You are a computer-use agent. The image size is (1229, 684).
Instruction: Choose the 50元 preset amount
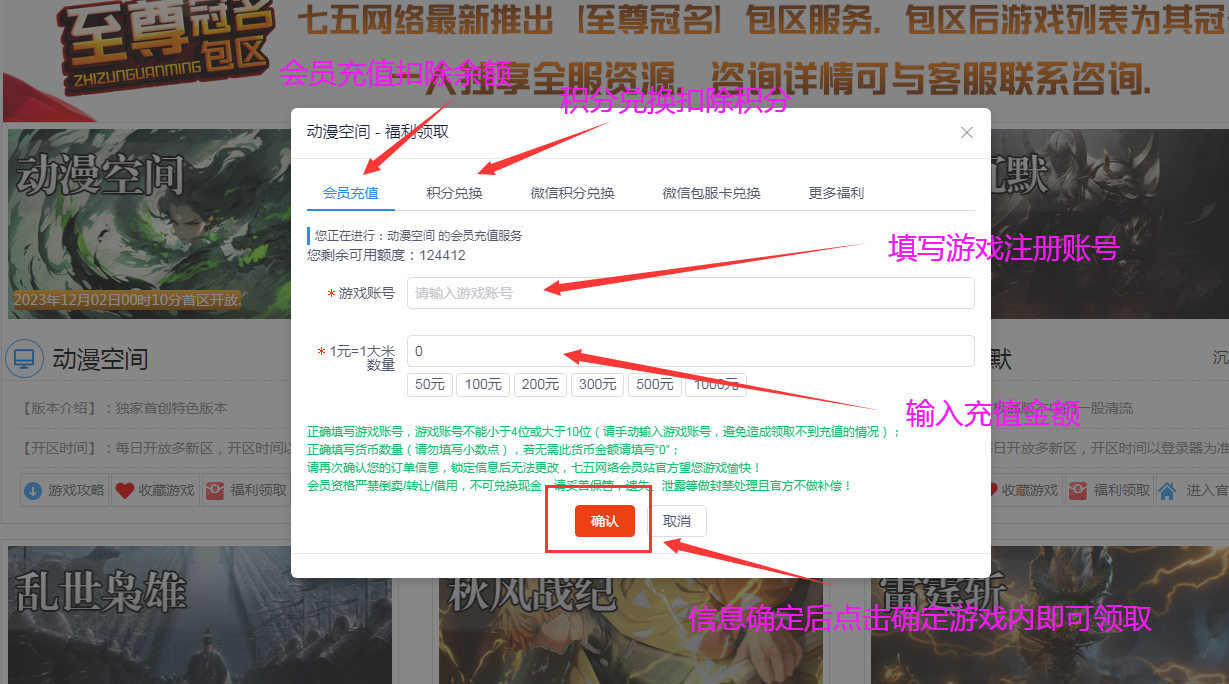coord(430,385)
